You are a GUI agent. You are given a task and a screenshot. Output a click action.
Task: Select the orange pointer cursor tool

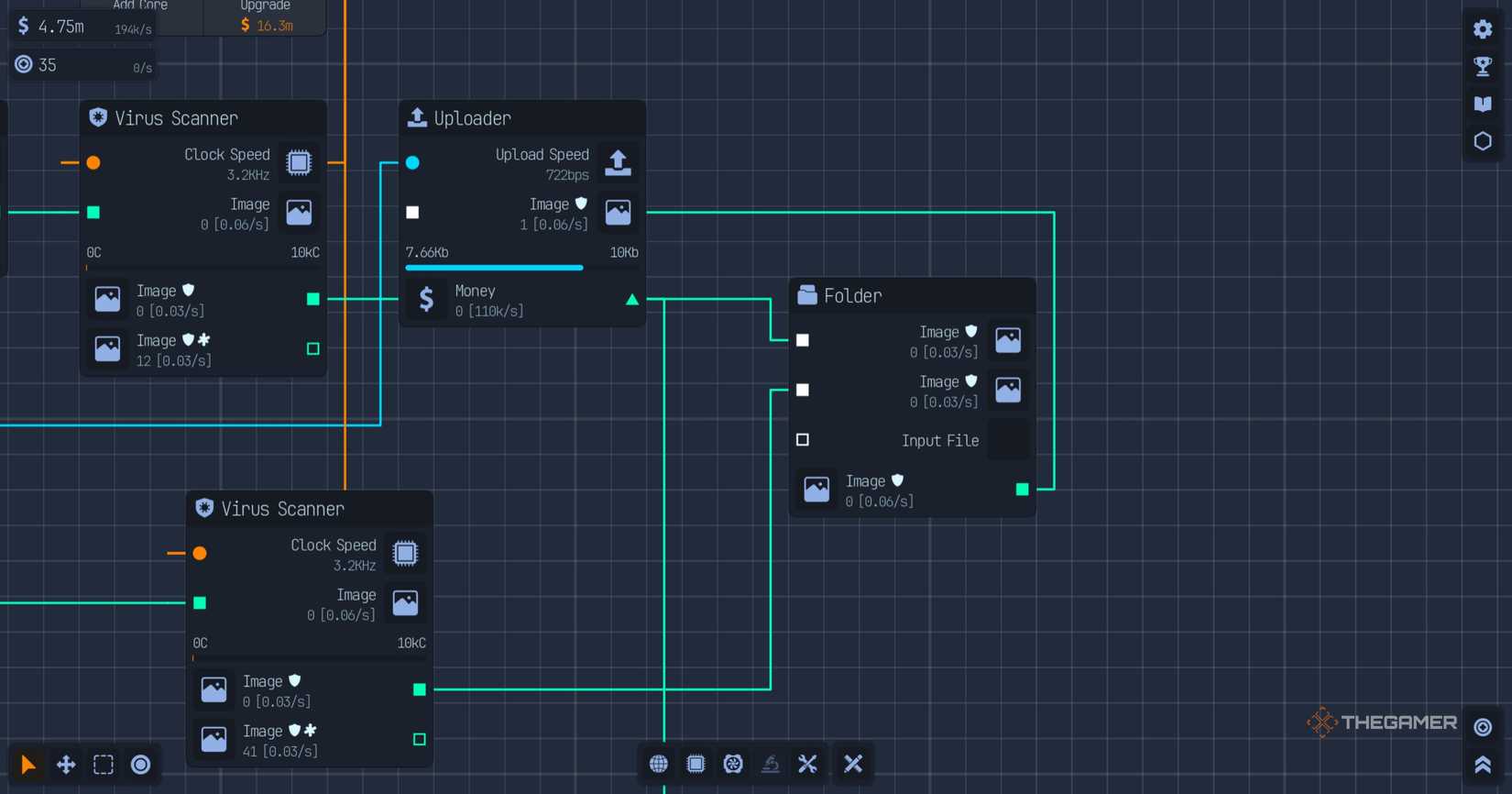point(28,765)
